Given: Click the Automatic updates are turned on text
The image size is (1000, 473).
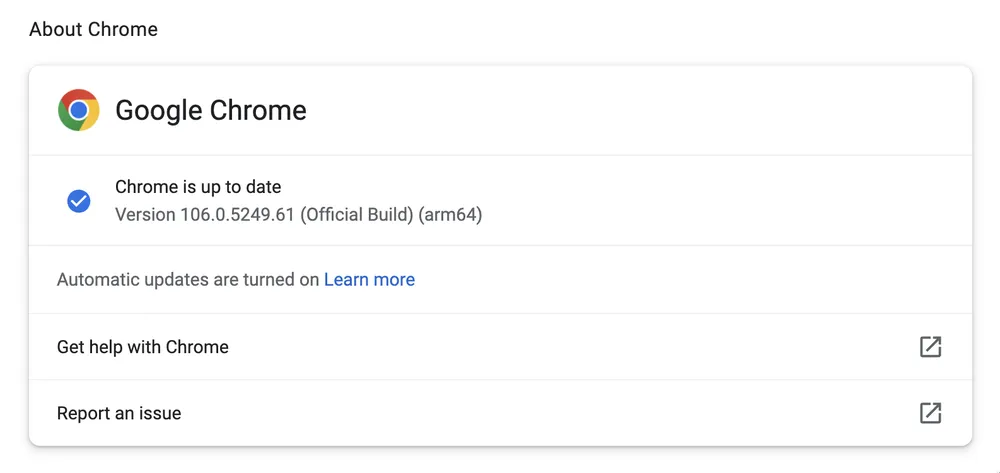Looking at the screenshot, I should point(188,280).
